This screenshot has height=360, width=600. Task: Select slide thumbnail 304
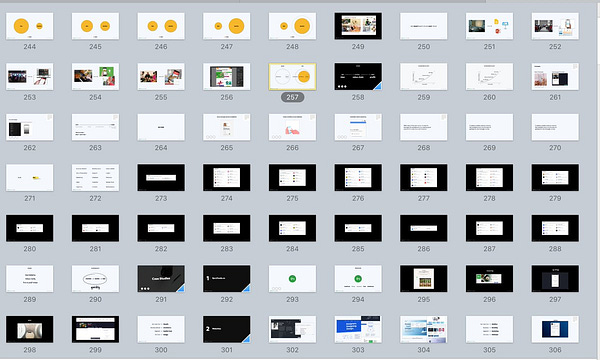pyautogui.click(x=424, y=329)
